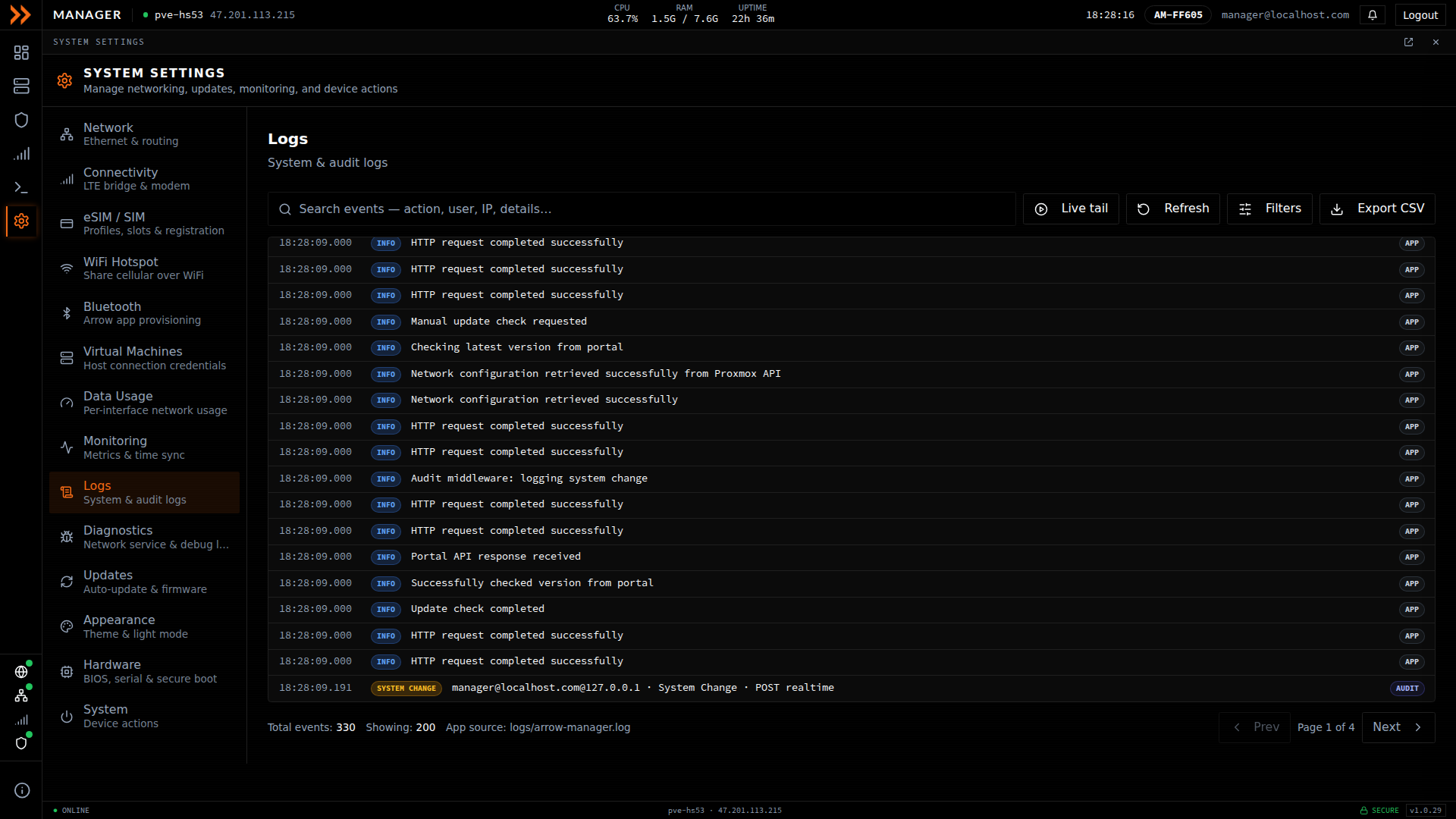Viewport: 1456px width, 819px height.
Task: Click the AM-FF605 device badge
Action: pyautogui.click(x=1178, y=15)
